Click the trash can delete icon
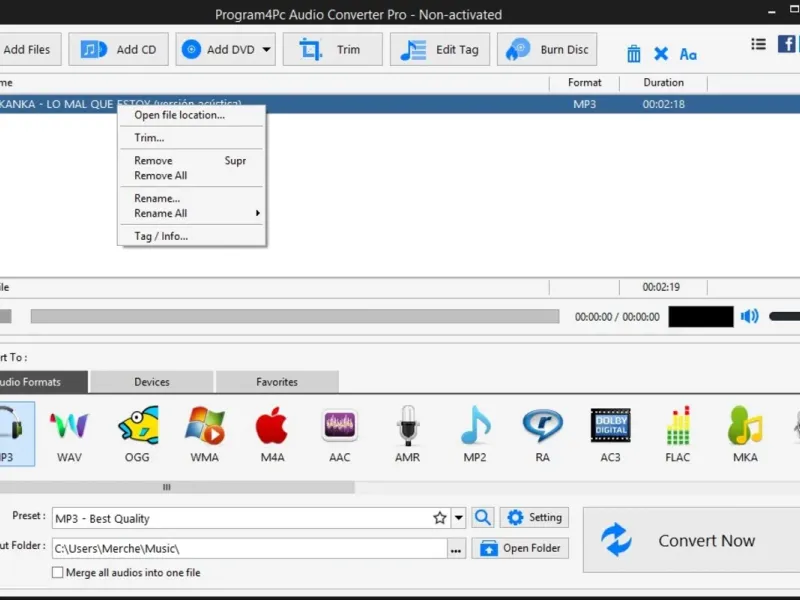The image size is (800, 600). 634,54
